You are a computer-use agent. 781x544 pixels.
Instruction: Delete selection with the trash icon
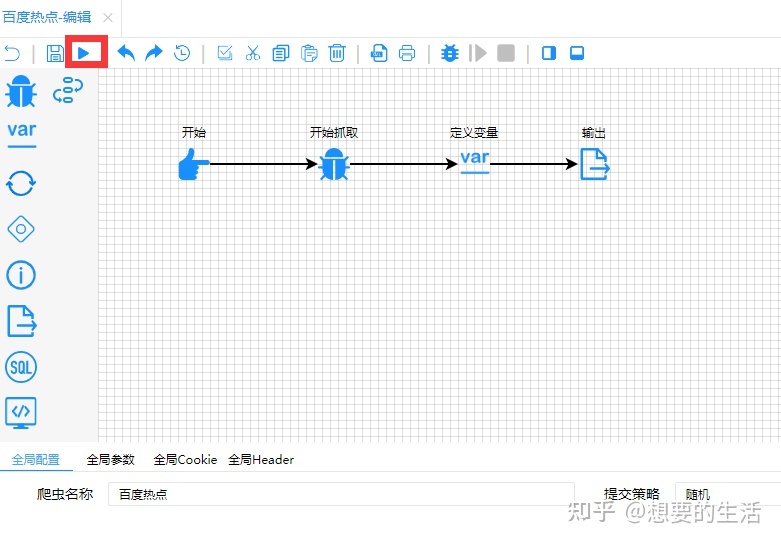pyautogui.click(x=337, y=53)
